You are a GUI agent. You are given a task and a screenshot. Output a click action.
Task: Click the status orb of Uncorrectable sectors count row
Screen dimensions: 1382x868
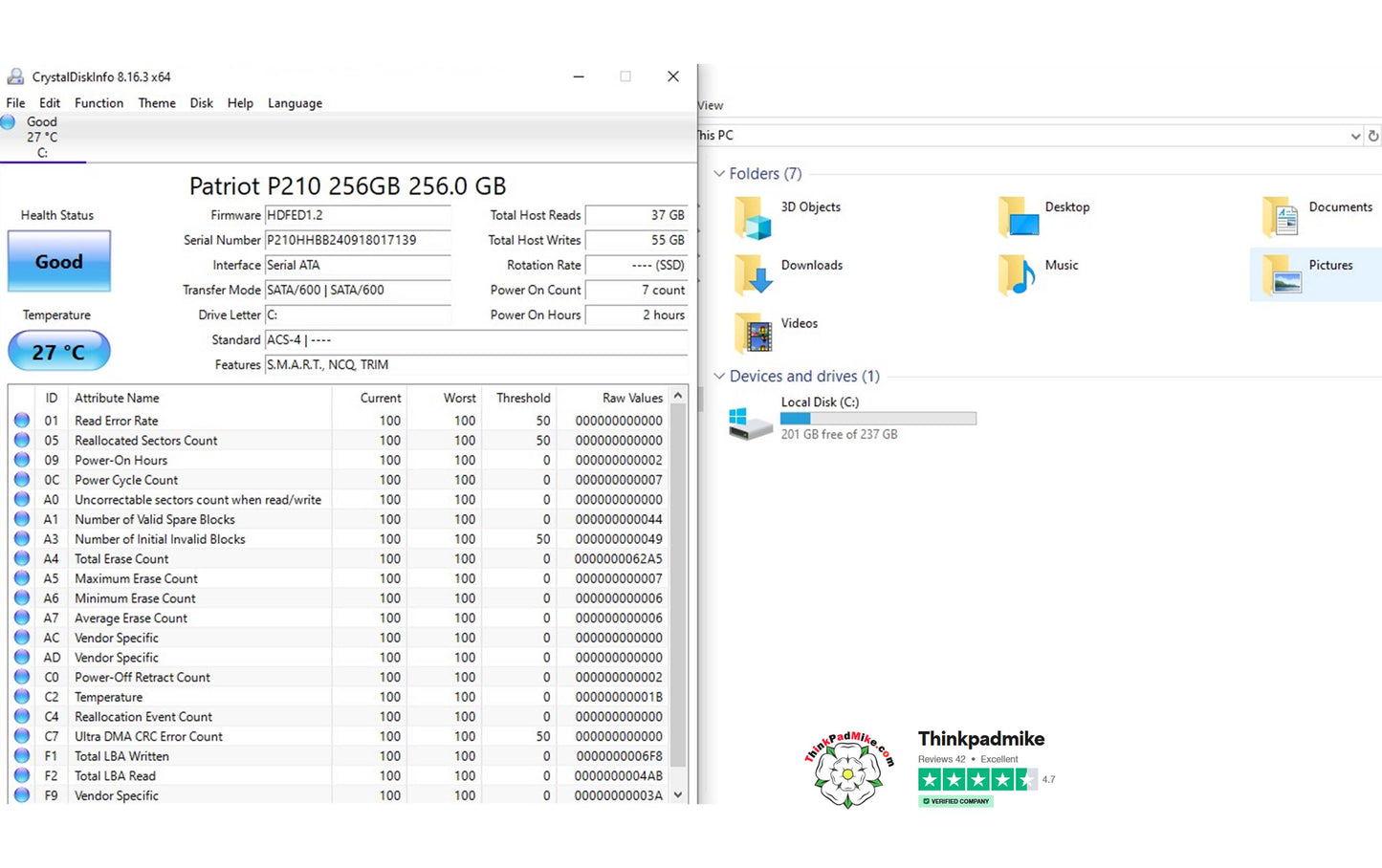[x=22, y=499]
